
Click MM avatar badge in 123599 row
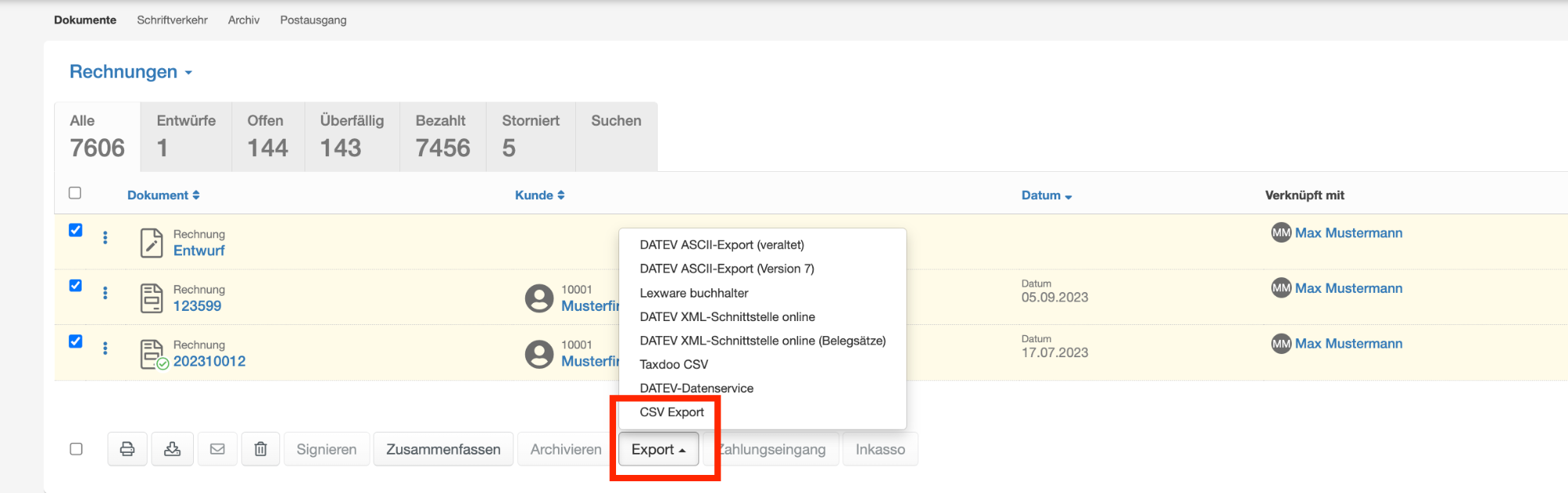coord(1282,288)
